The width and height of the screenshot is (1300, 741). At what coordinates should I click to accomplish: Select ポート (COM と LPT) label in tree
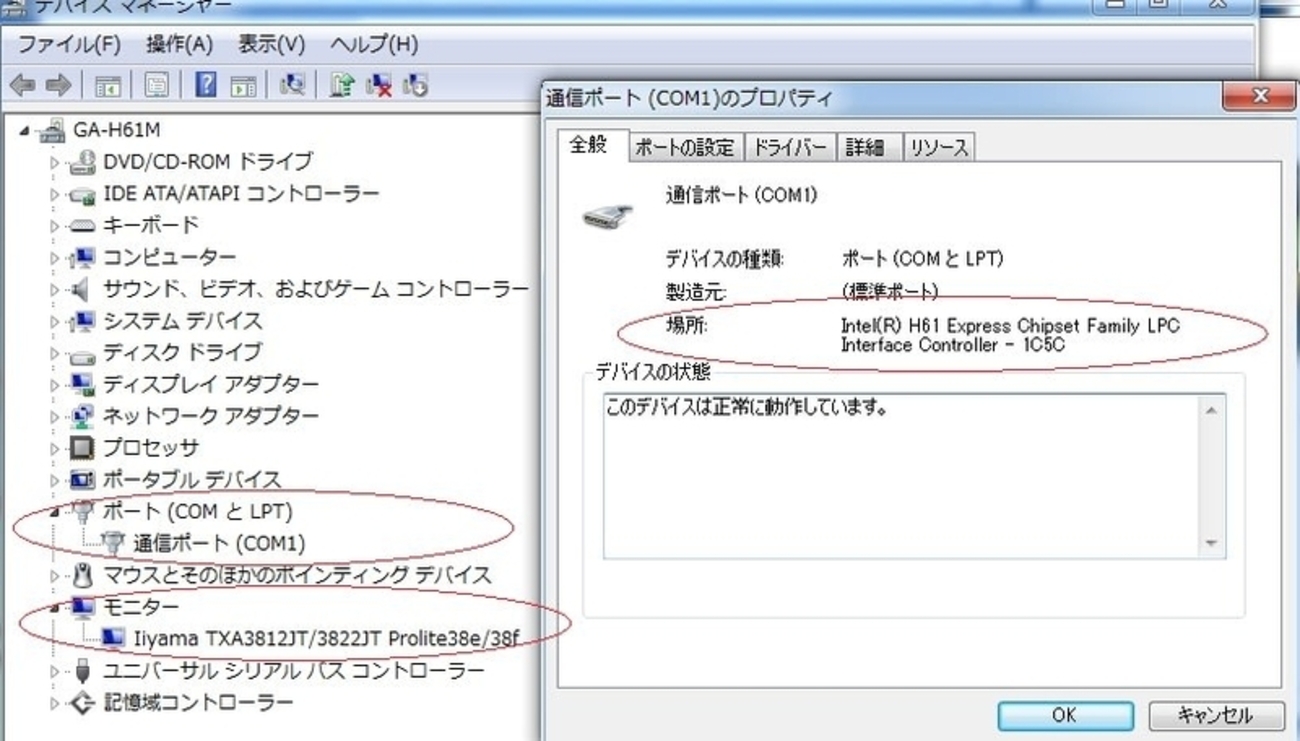coord(198,512)
